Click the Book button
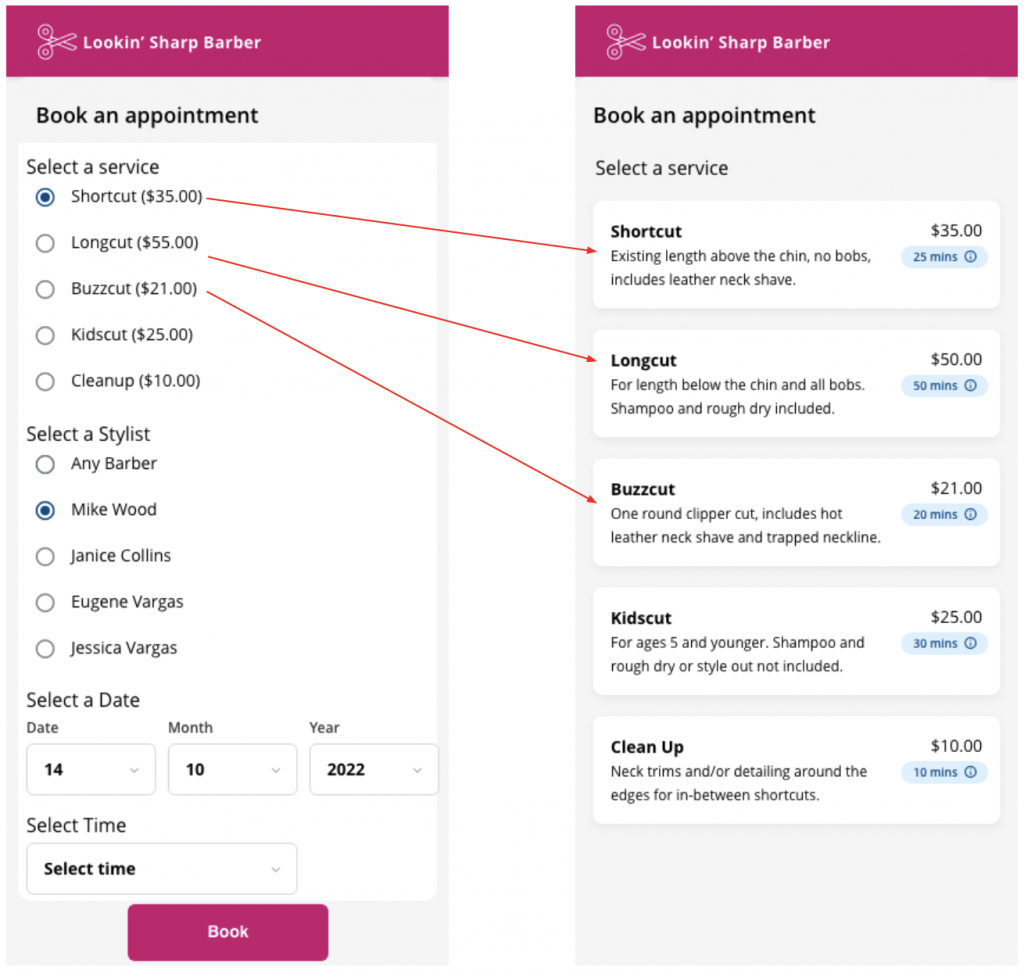 point(227,931)
